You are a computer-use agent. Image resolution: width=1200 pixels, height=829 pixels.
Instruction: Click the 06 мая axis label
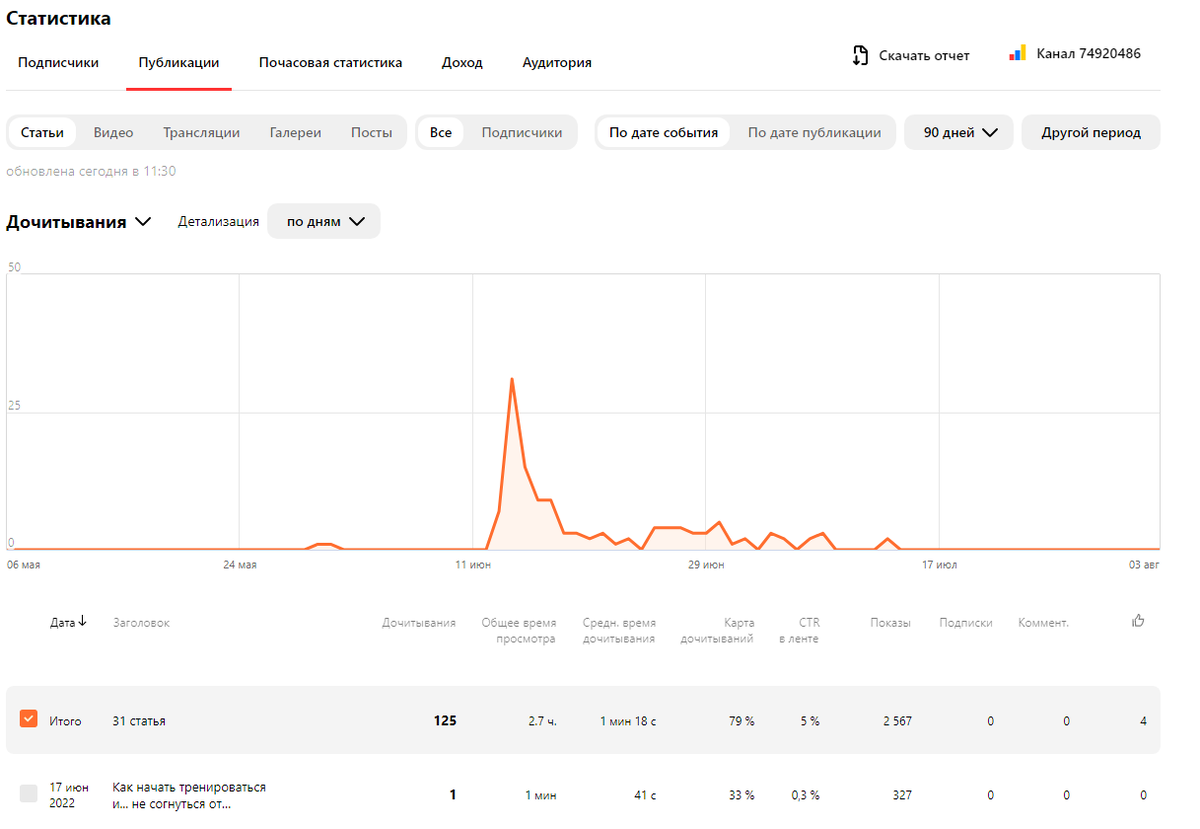pos(23,565)
